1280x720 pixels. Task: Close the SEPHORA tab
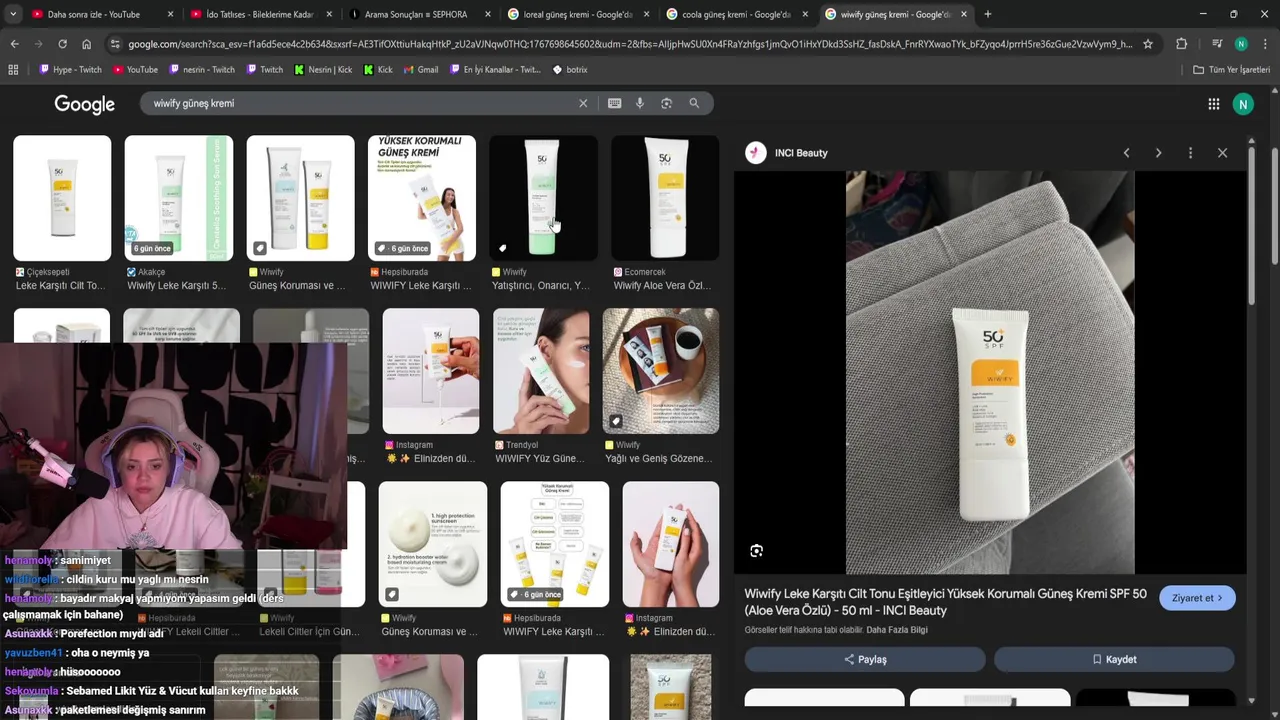coord(487,14)
